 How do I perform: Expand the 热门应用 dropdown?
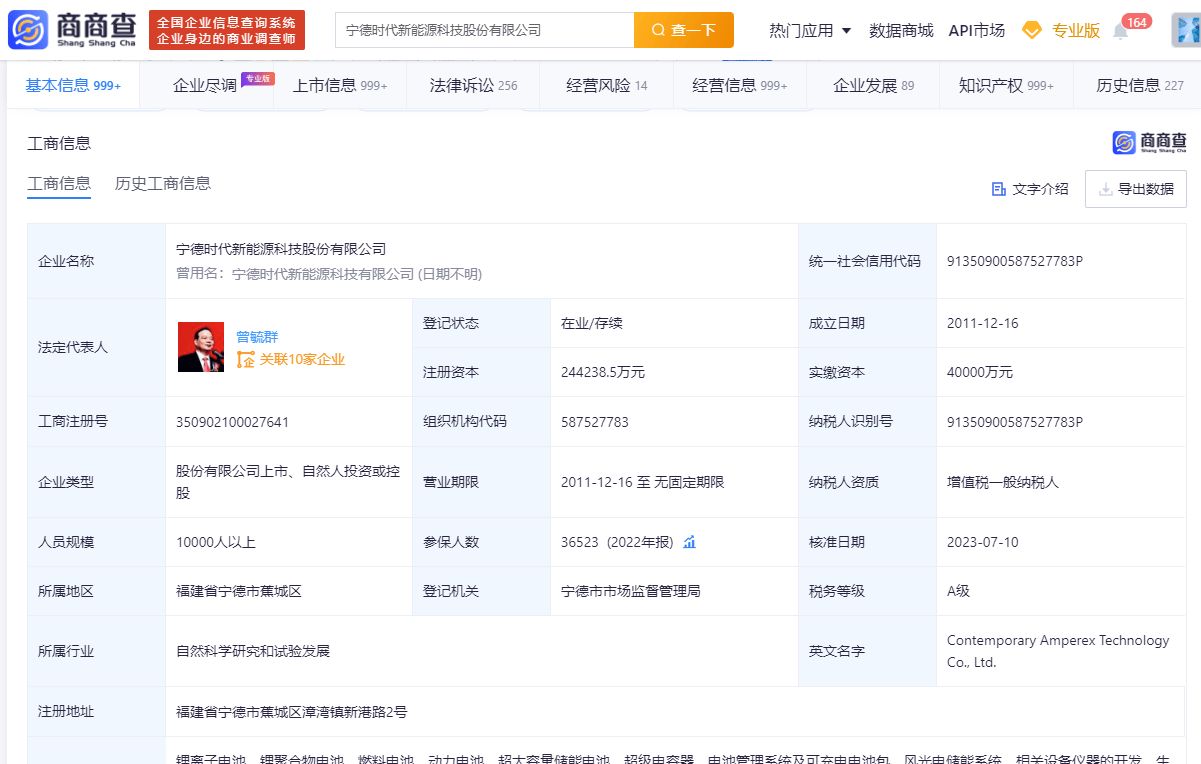coord(810,30)
